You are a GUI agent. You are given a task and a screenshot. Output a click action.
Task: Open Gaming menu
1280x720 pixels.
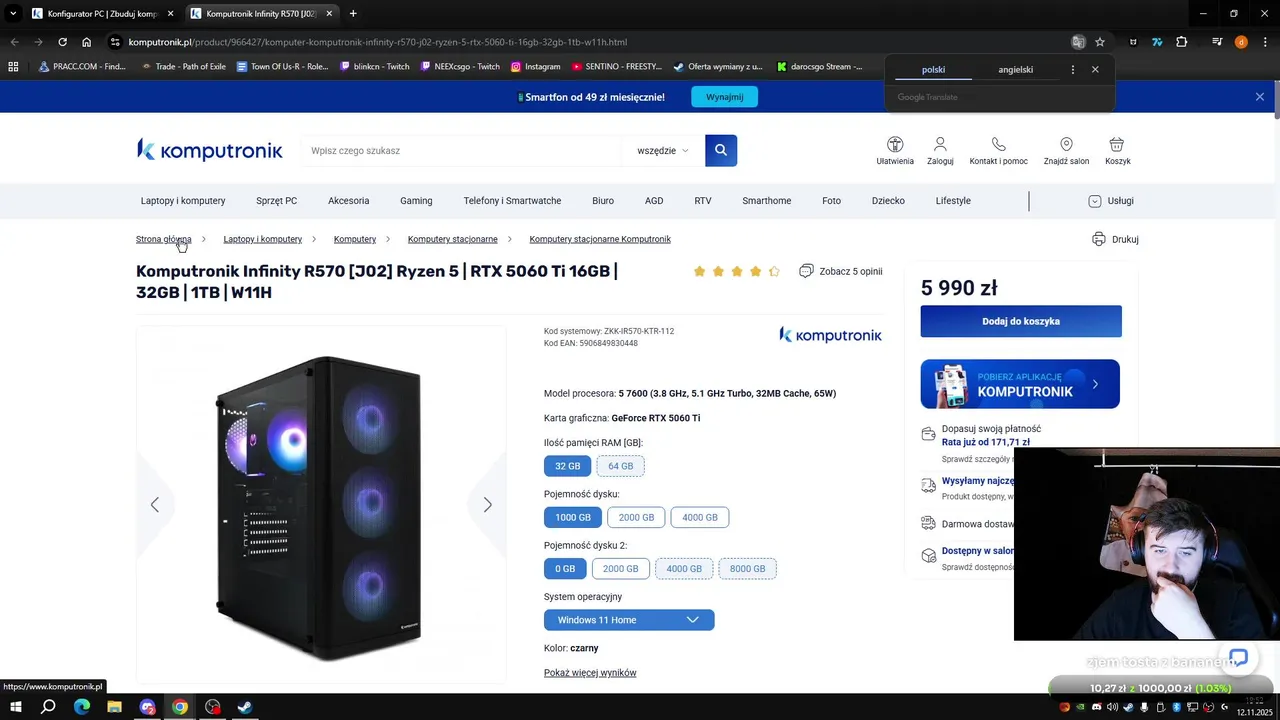point(416,201)
